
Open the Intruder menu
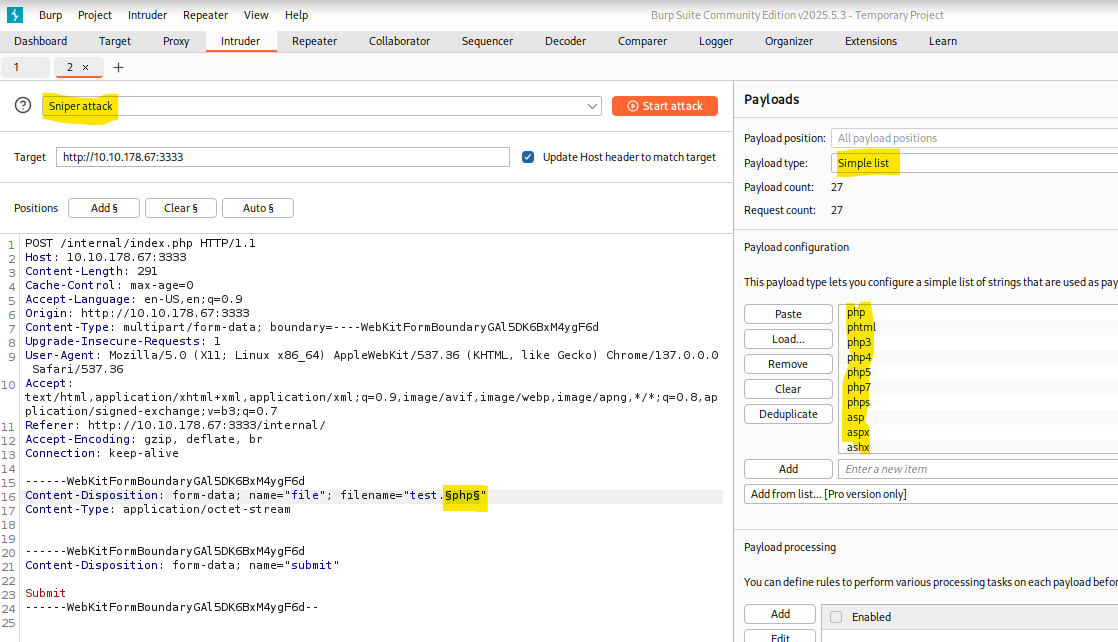pos(148,15)
